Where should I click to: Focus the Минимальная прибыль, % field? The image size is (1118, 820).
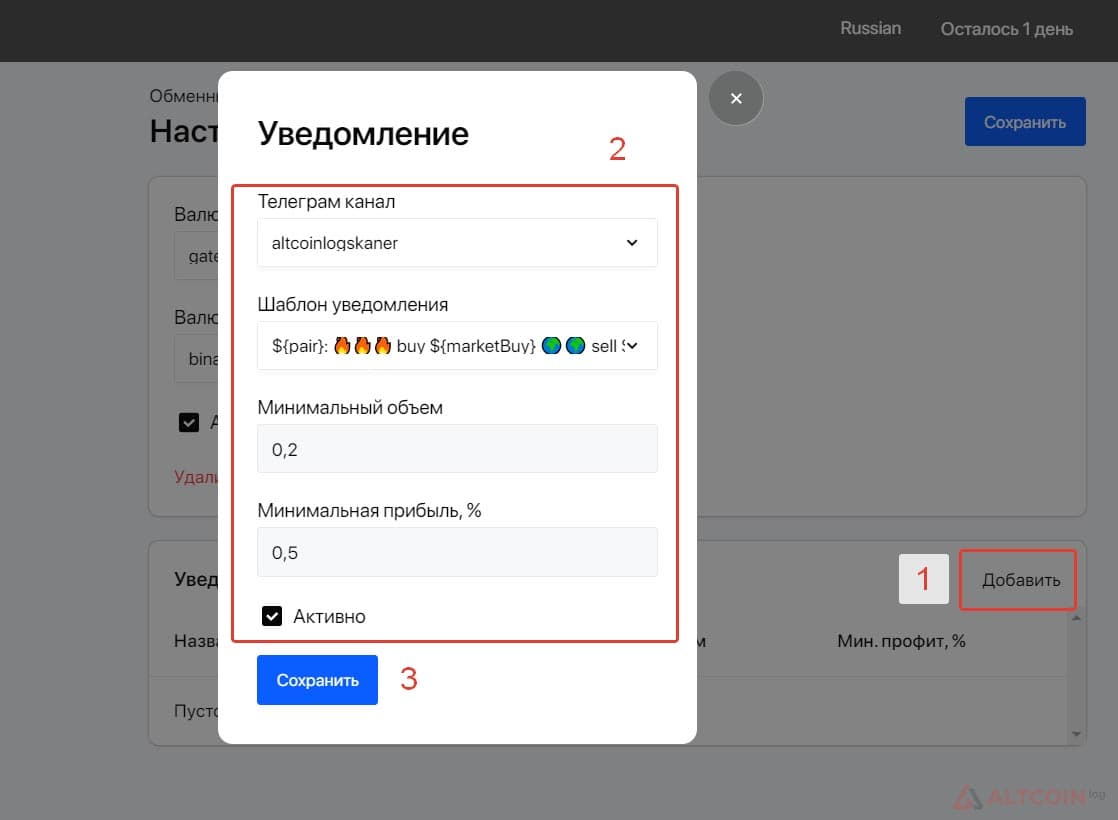coord(457,552)
